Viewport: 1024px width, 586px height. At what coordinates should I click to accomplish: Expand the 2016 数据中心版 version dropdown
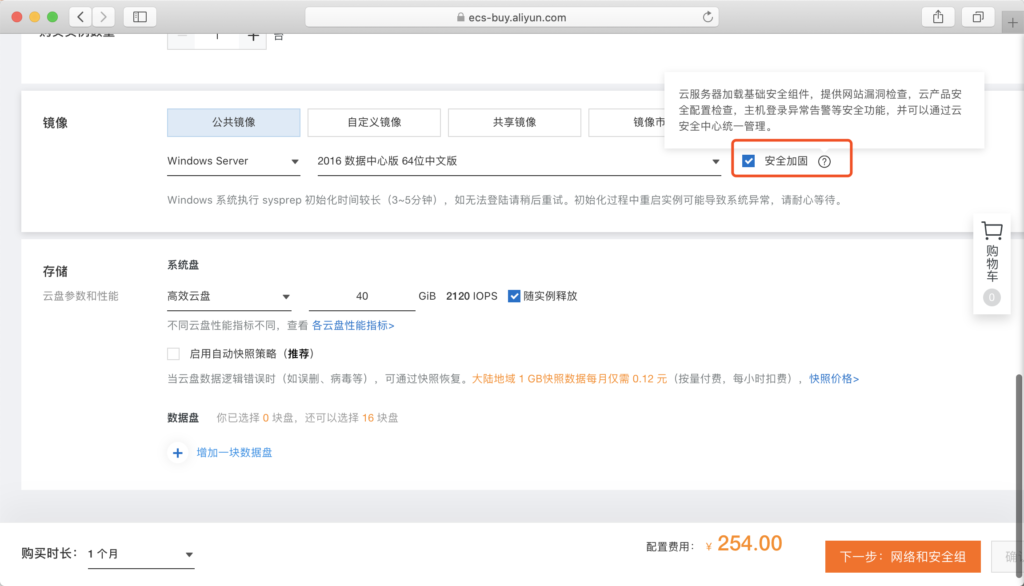(518, 161)
